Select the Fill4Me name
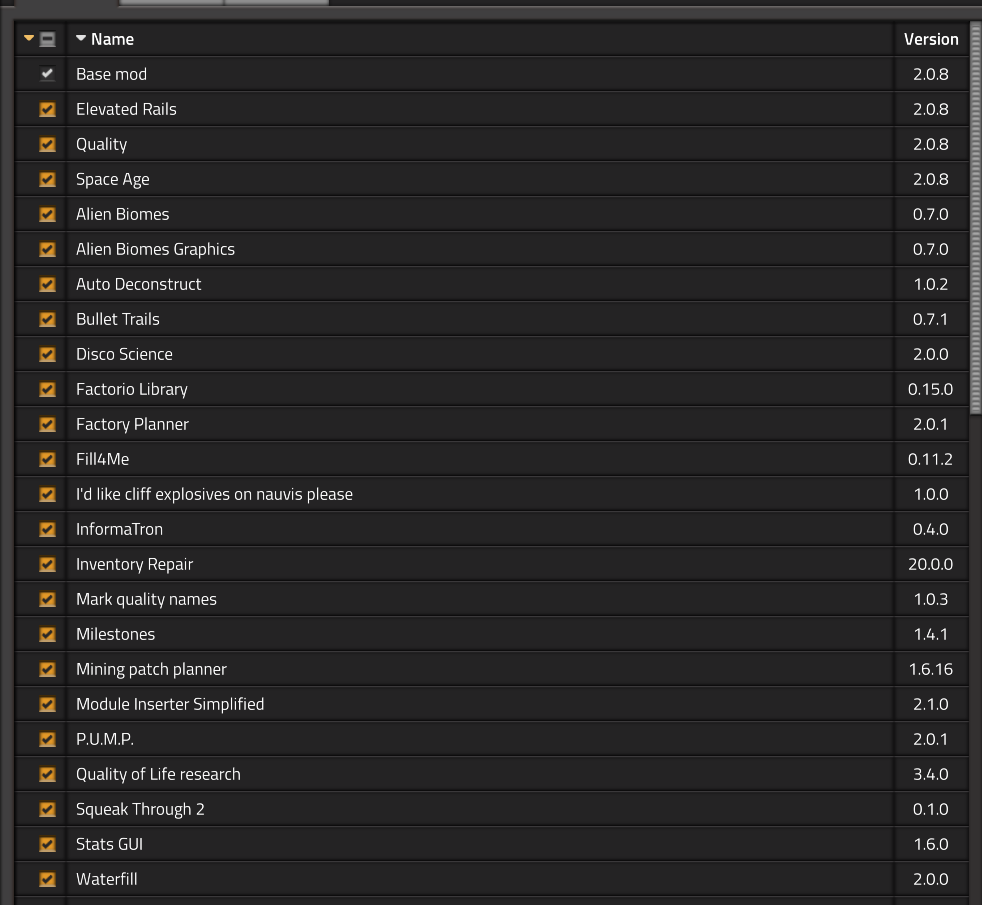The height and width of the screenshot is (905, 982). 103,459
